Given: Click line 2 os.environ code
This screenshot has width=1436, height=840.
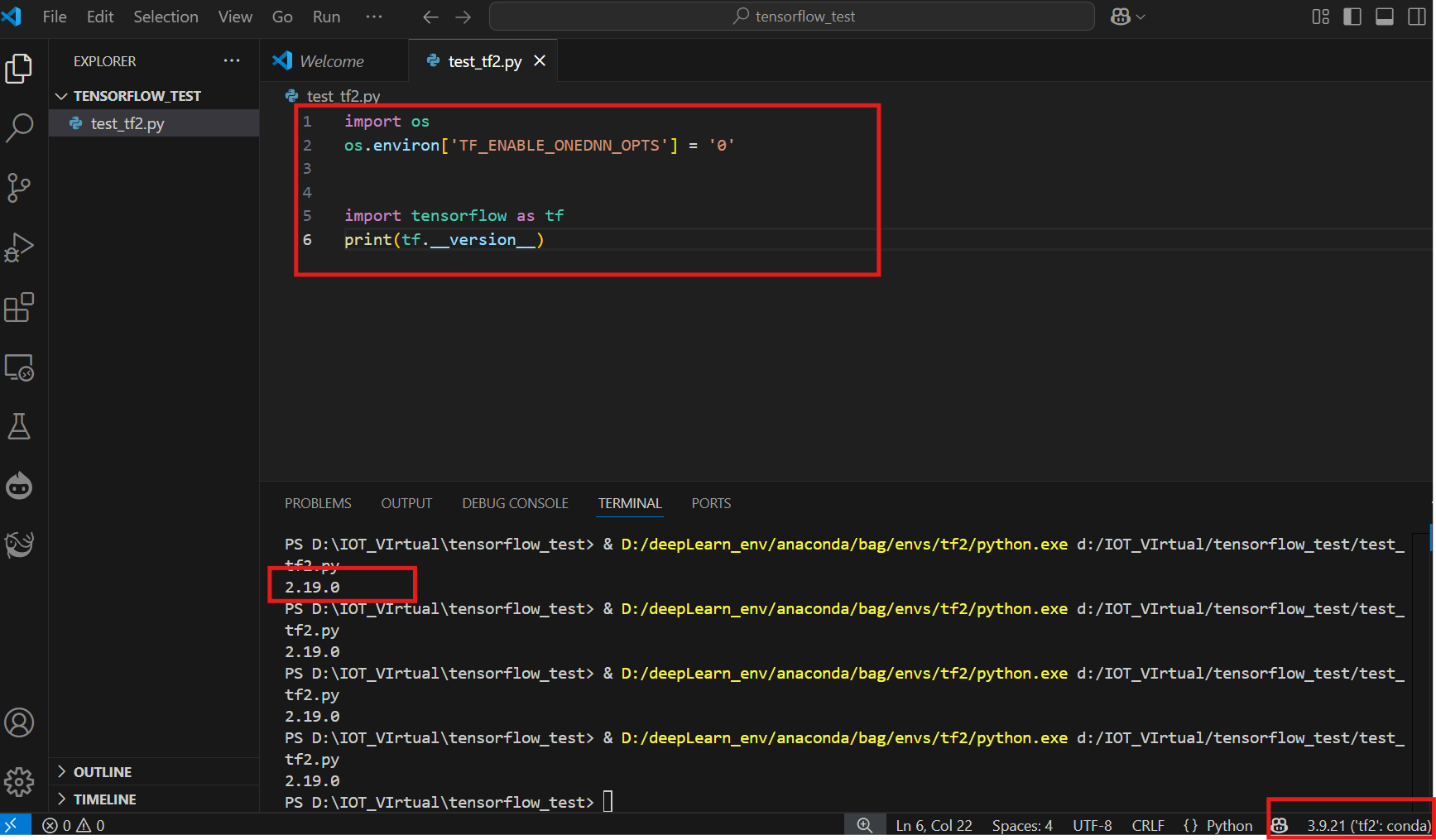Looking at the screenshot, I should [x=540, y=145].
